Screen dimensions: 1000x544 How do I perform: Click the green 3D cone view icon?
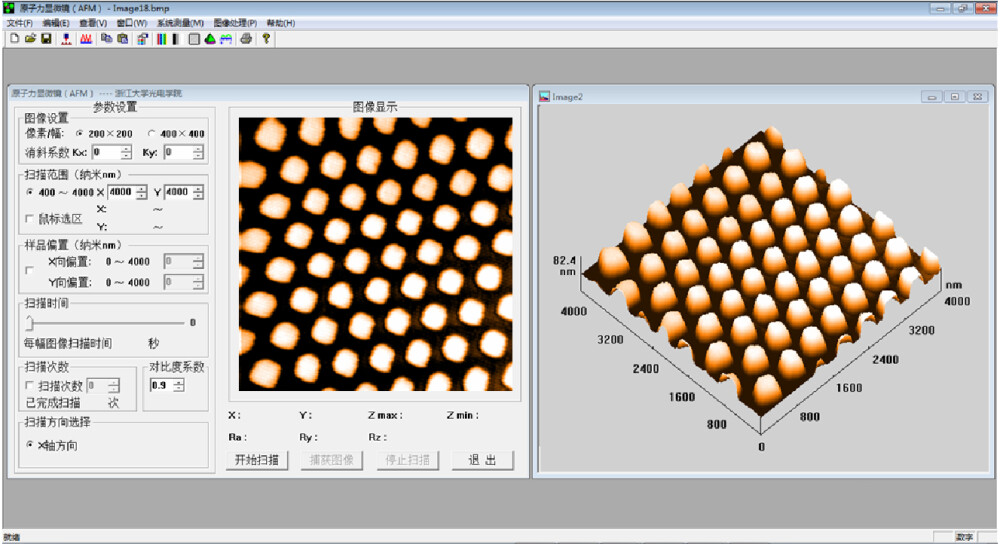pos(210,39)
